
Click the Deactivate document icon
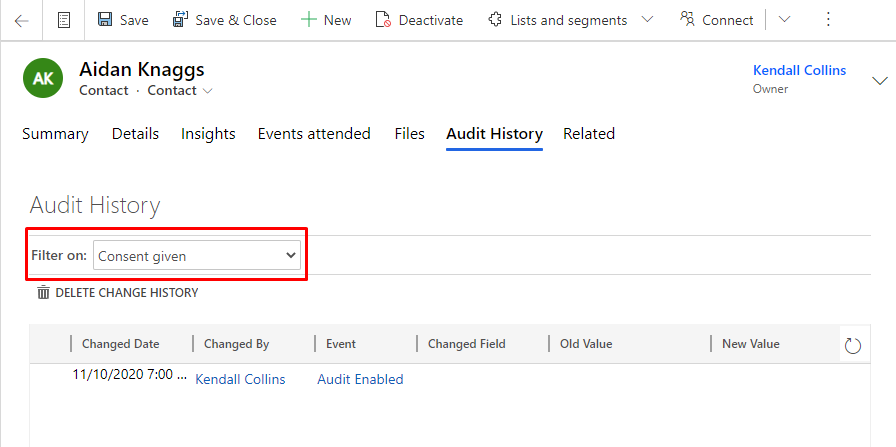(383, 20)
